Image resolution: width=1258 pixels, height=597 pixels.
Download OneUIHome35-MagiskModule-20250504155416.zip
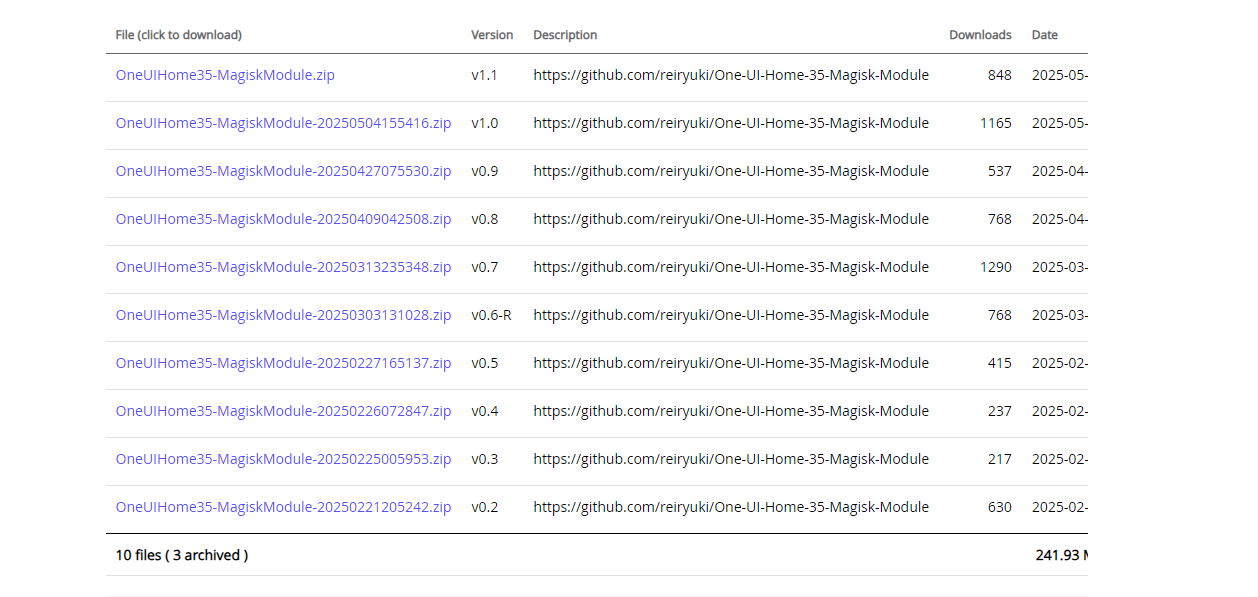point(283,123)
